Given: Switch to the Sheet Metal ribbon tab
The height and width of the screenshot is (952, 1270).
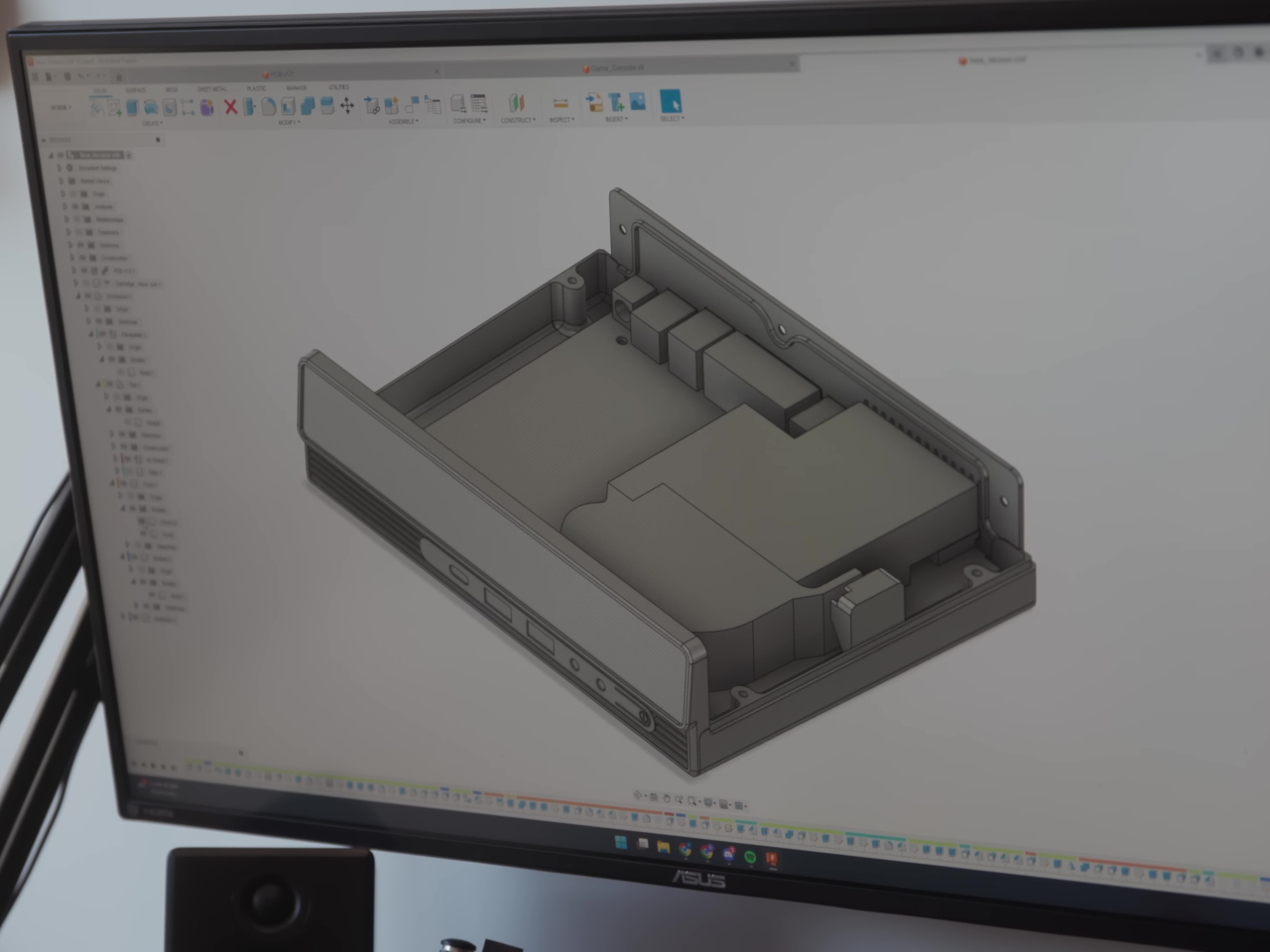Looking at the screenshot, I should [211, 89].
